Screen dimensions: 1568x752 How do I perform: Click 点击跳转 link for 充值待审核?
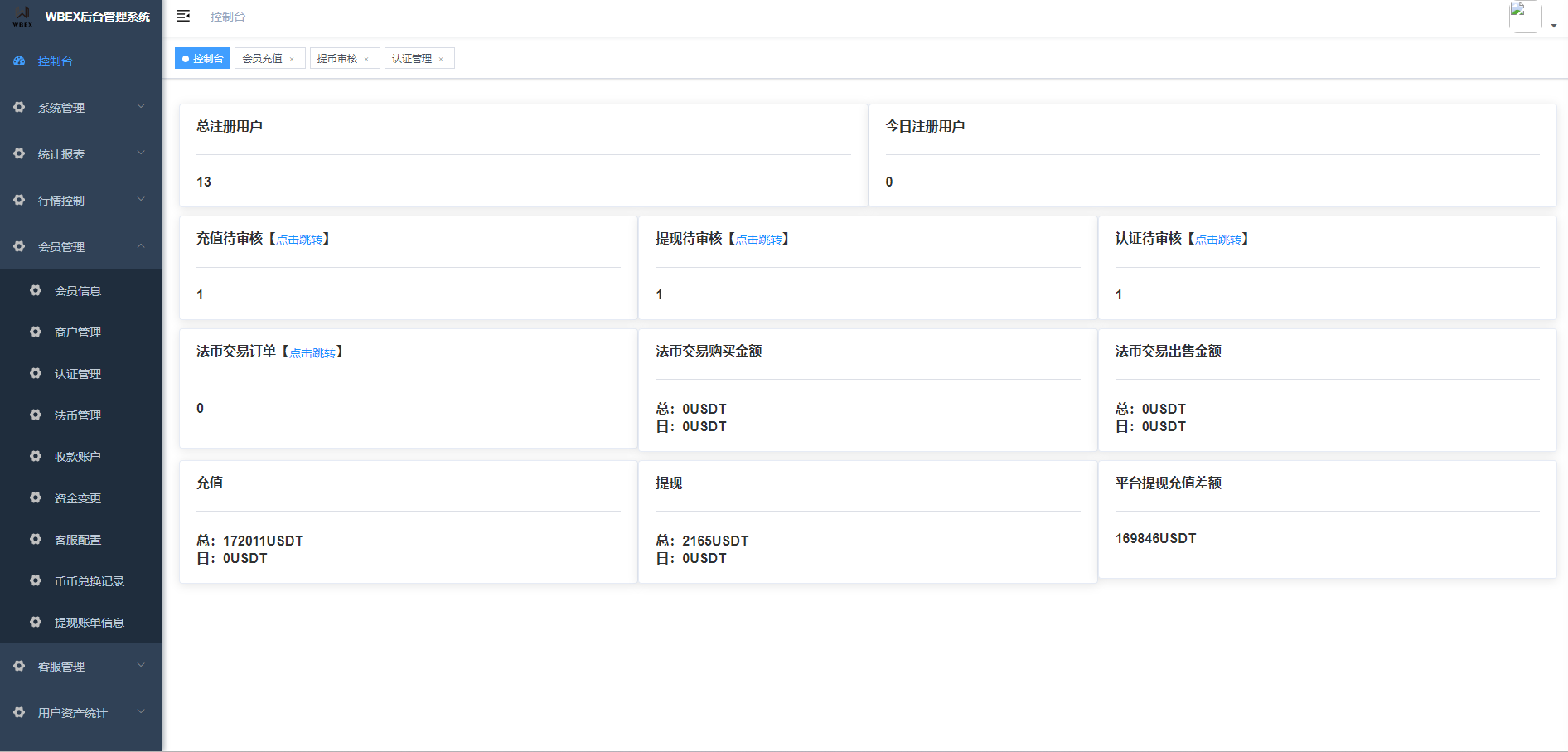(299, 240)
